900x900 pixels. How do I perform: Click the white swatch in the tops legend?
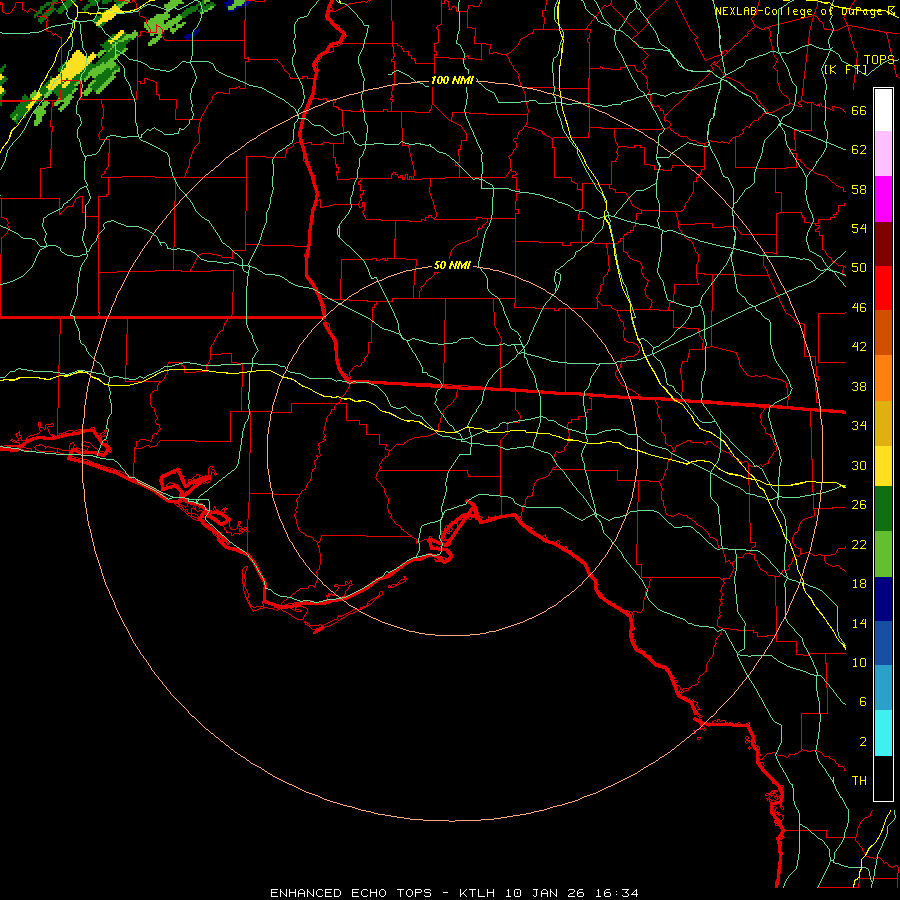click(x=883, y=110)
